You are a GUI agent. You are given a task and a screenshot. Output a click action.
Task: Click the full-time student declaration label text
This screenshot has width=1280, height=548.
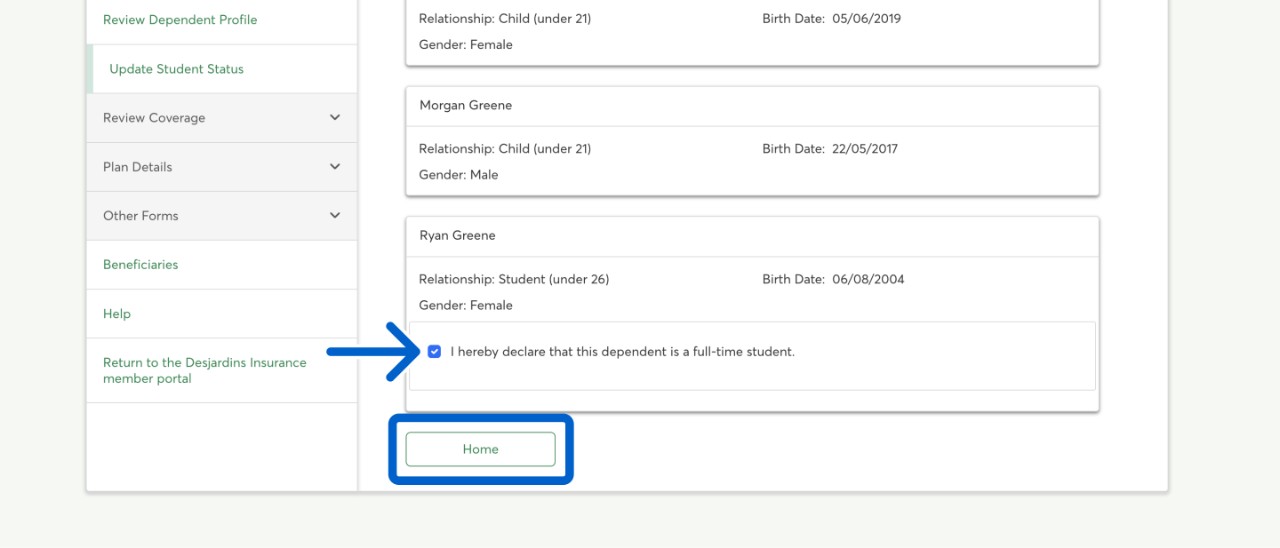pyautogui.click(x=622, y=352)
